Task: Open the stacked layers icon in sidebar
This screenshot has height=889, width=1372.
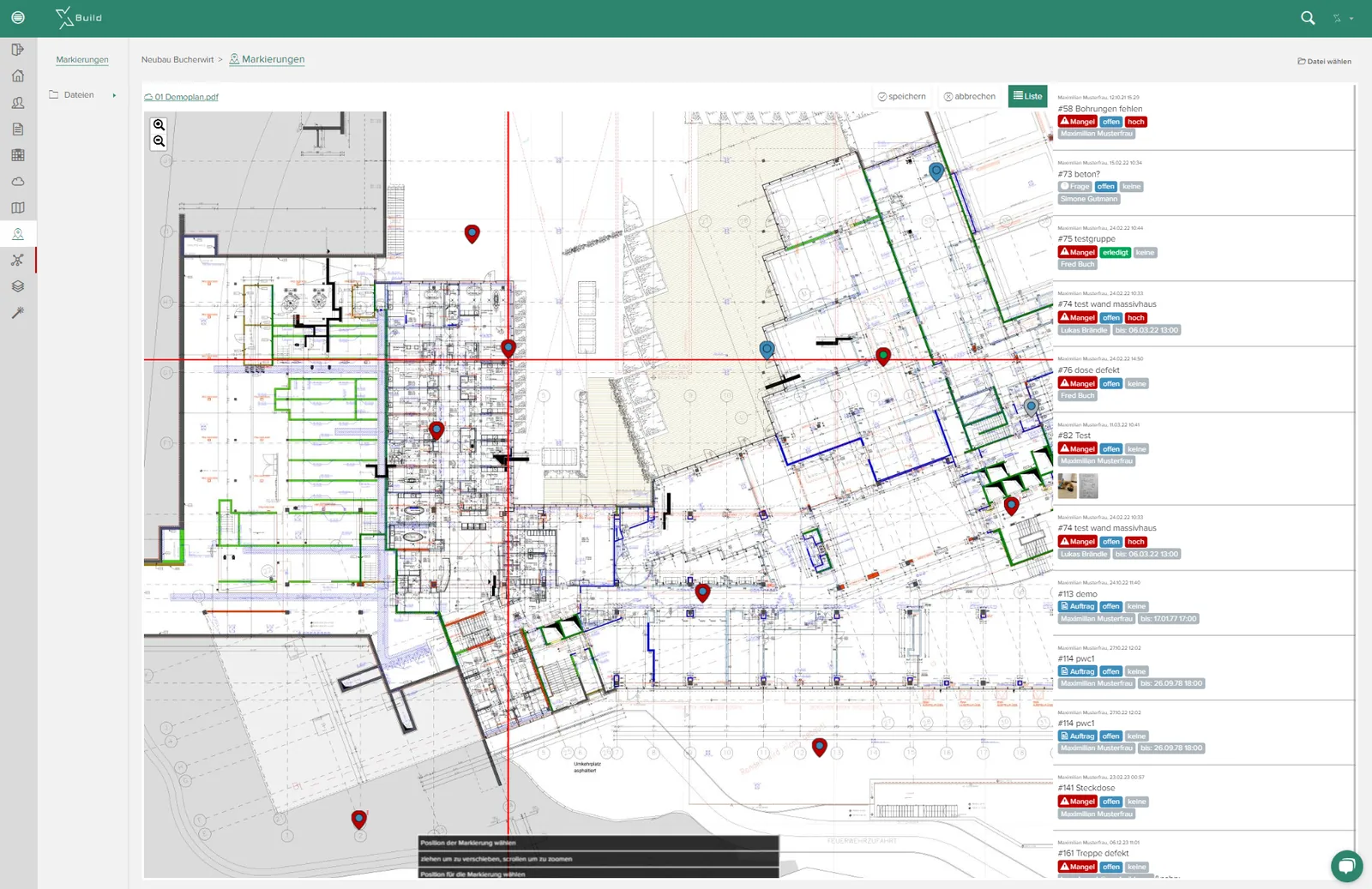Action: pyautogui.click(x=18, y=286)
